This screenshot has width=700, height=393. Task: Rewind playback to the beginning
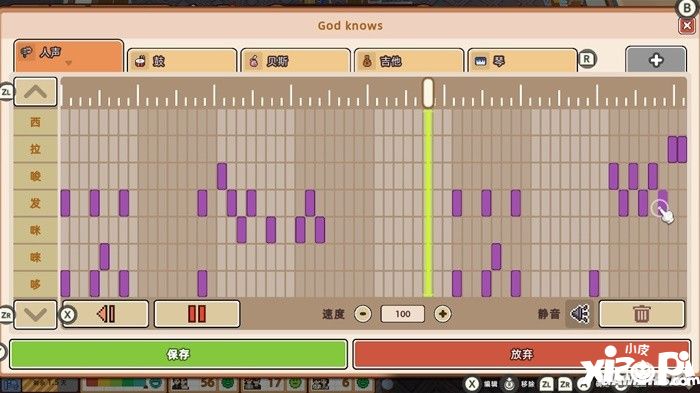(106, 314)
